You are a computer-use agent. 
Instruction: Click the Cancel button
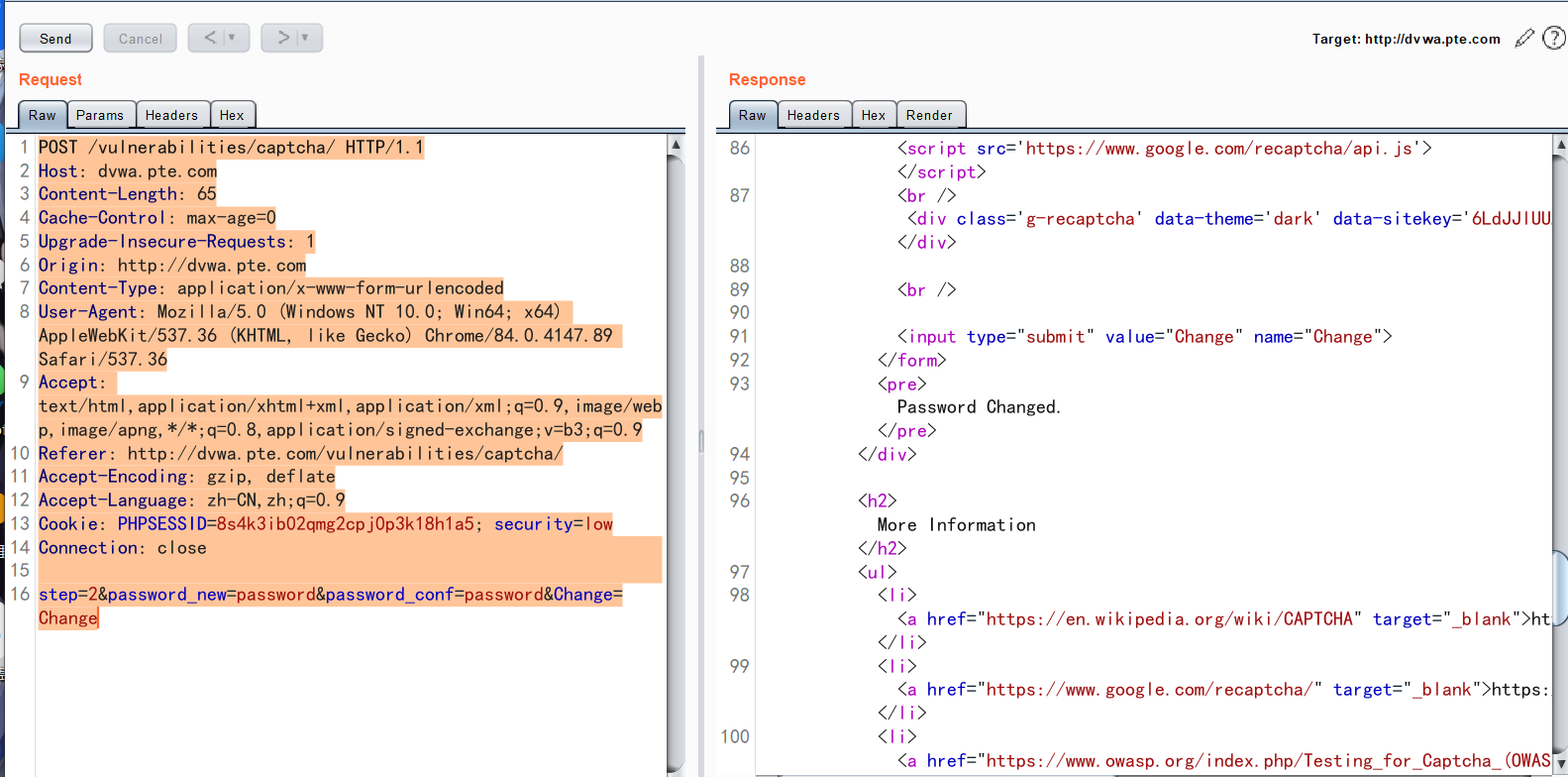pos(140,38)
